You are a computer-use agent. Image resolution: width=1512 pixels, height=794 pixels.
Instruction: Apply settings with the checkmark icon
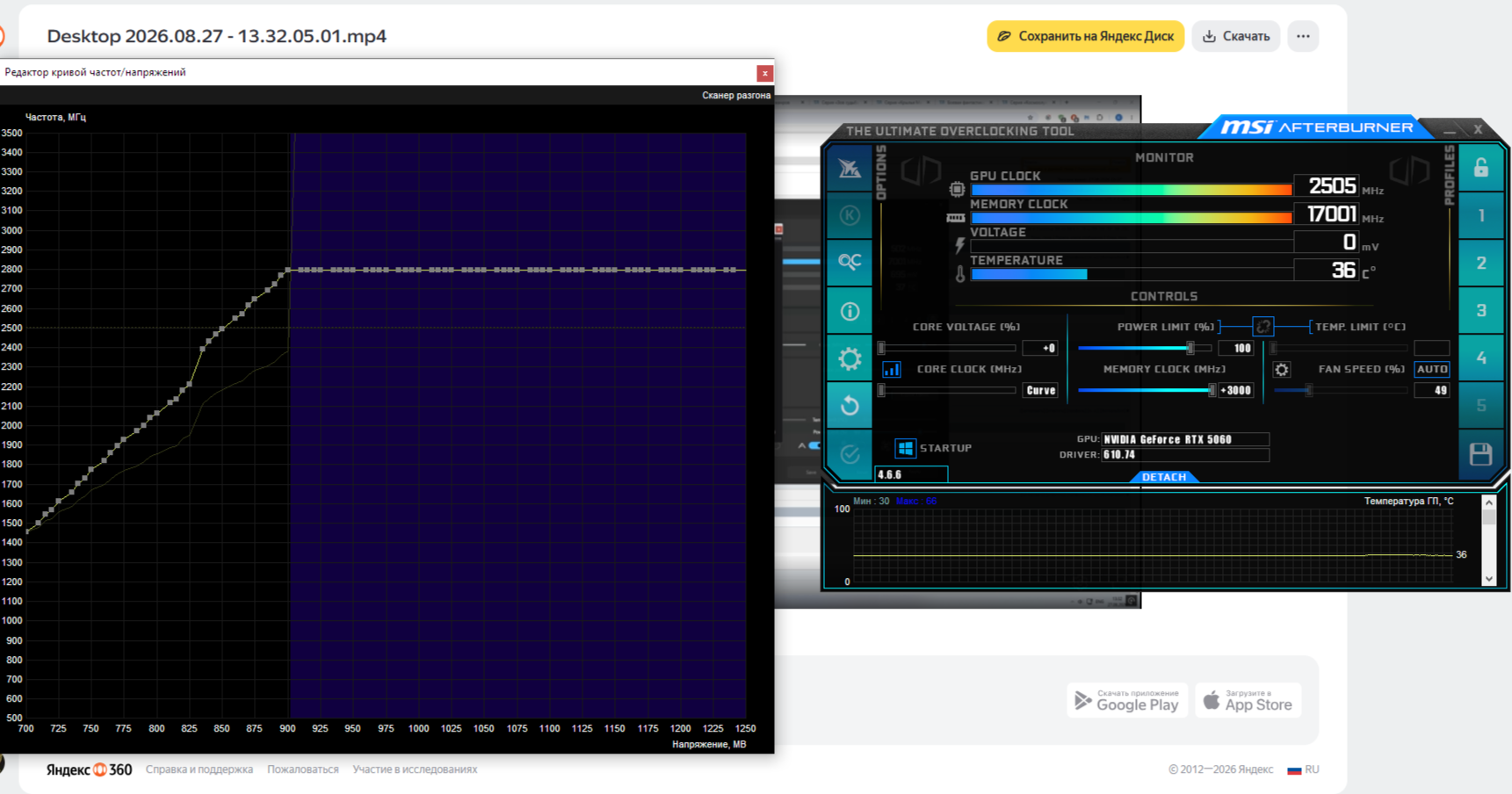point(850,453)
